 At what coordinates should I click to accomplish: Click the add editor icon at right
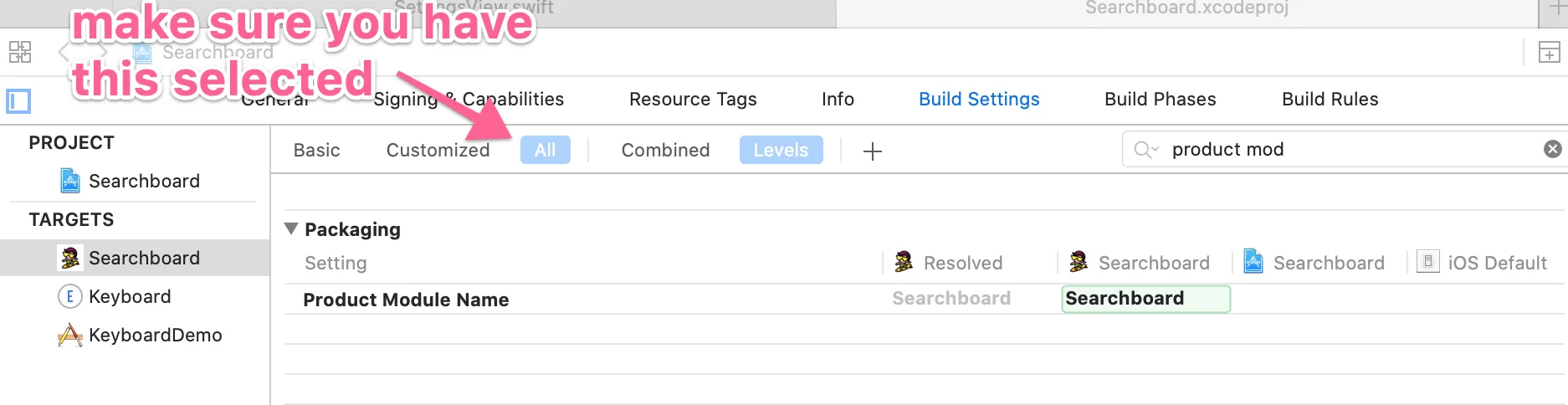pyautogui.click(x=1549, y=53)
